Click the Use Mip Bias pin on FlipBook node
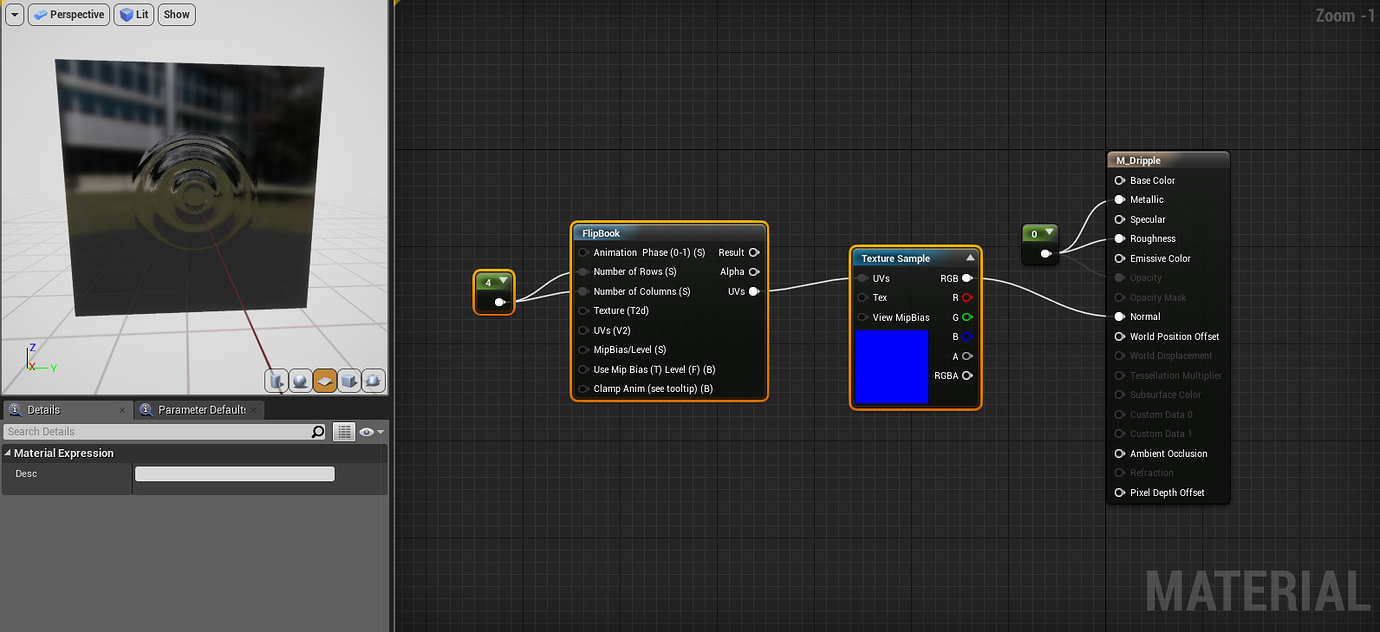Screen dimensions: 1380x632 click(582, 369)
